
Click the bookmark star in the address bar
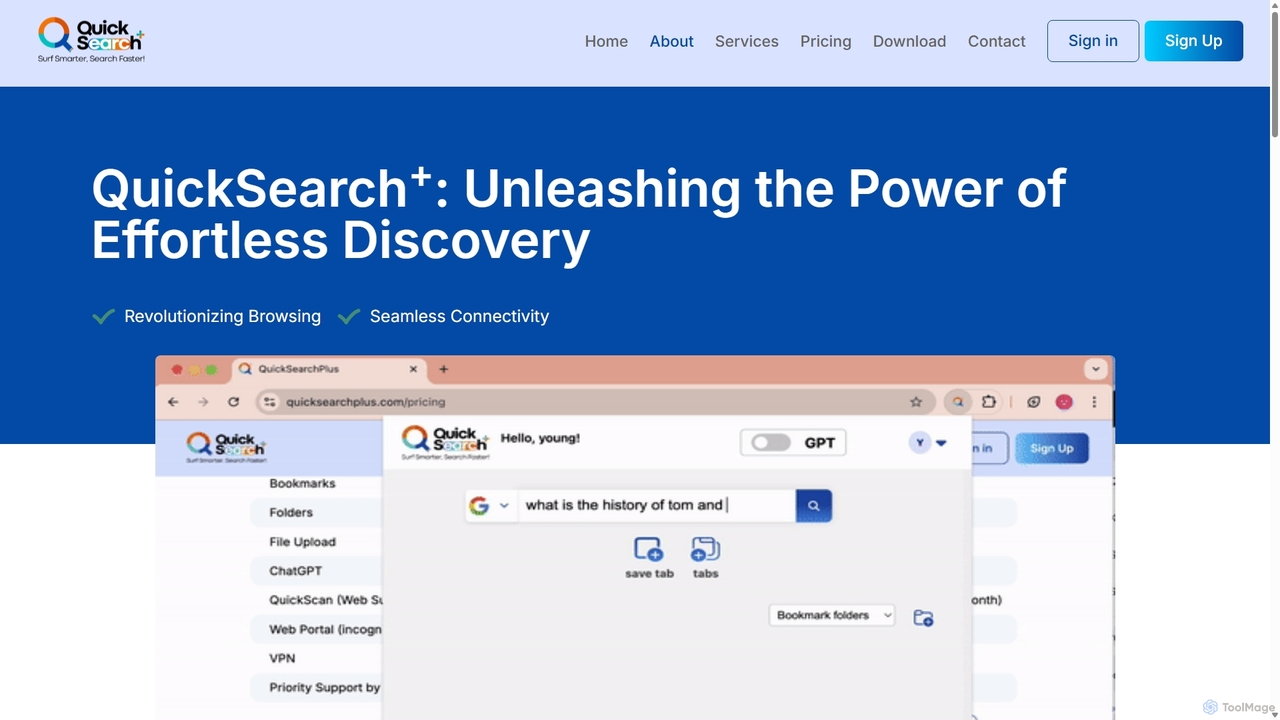[916, 402]
